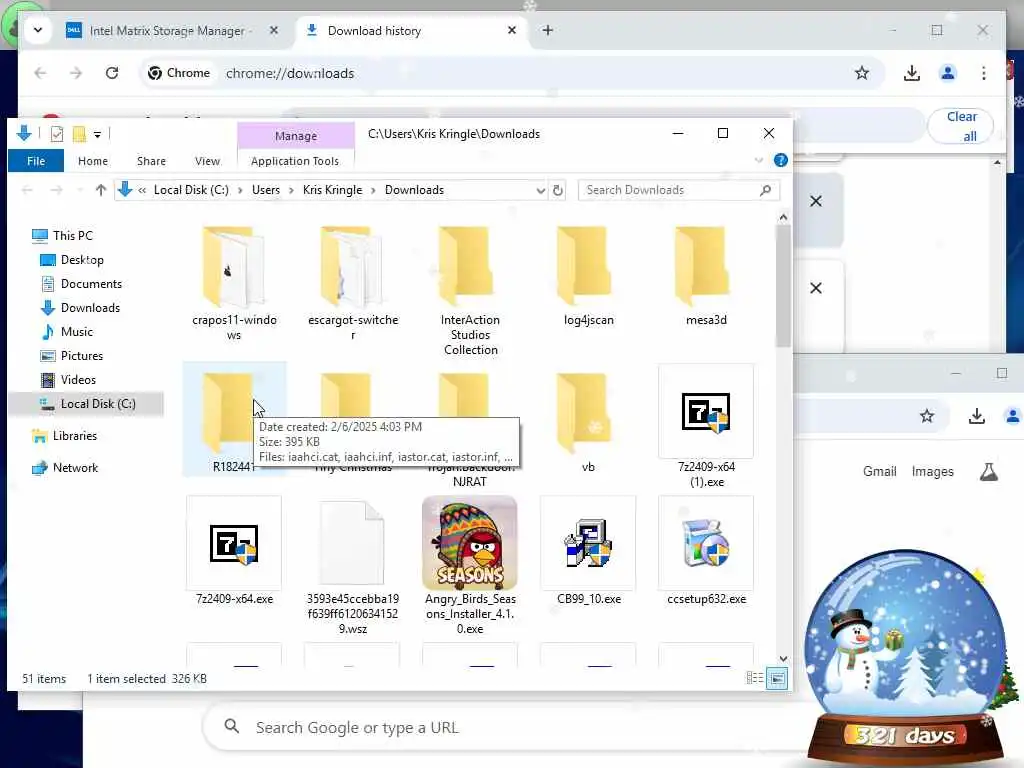Click Clear all in Download history
Screen dimensions: 1024x768
coord(961,126)
